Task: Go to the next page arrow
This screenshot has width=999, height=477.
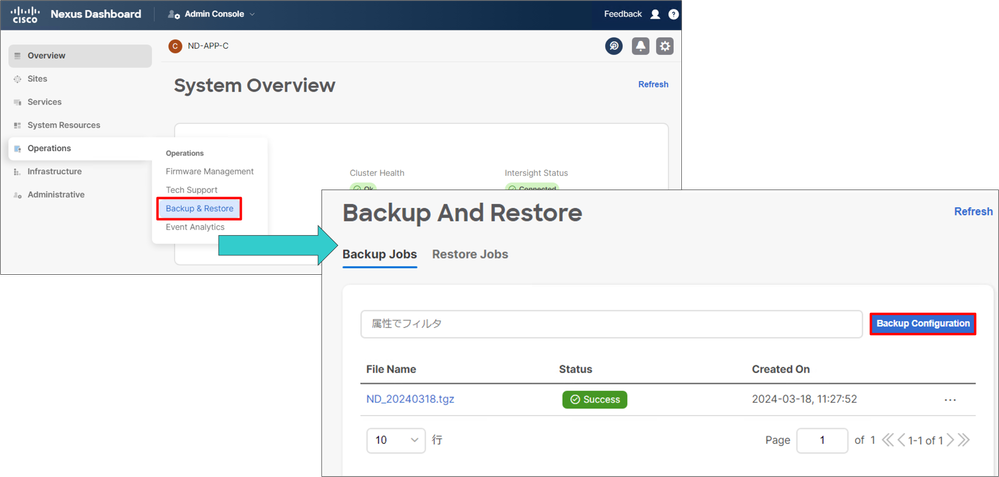Action: click(x=950, y=440)
